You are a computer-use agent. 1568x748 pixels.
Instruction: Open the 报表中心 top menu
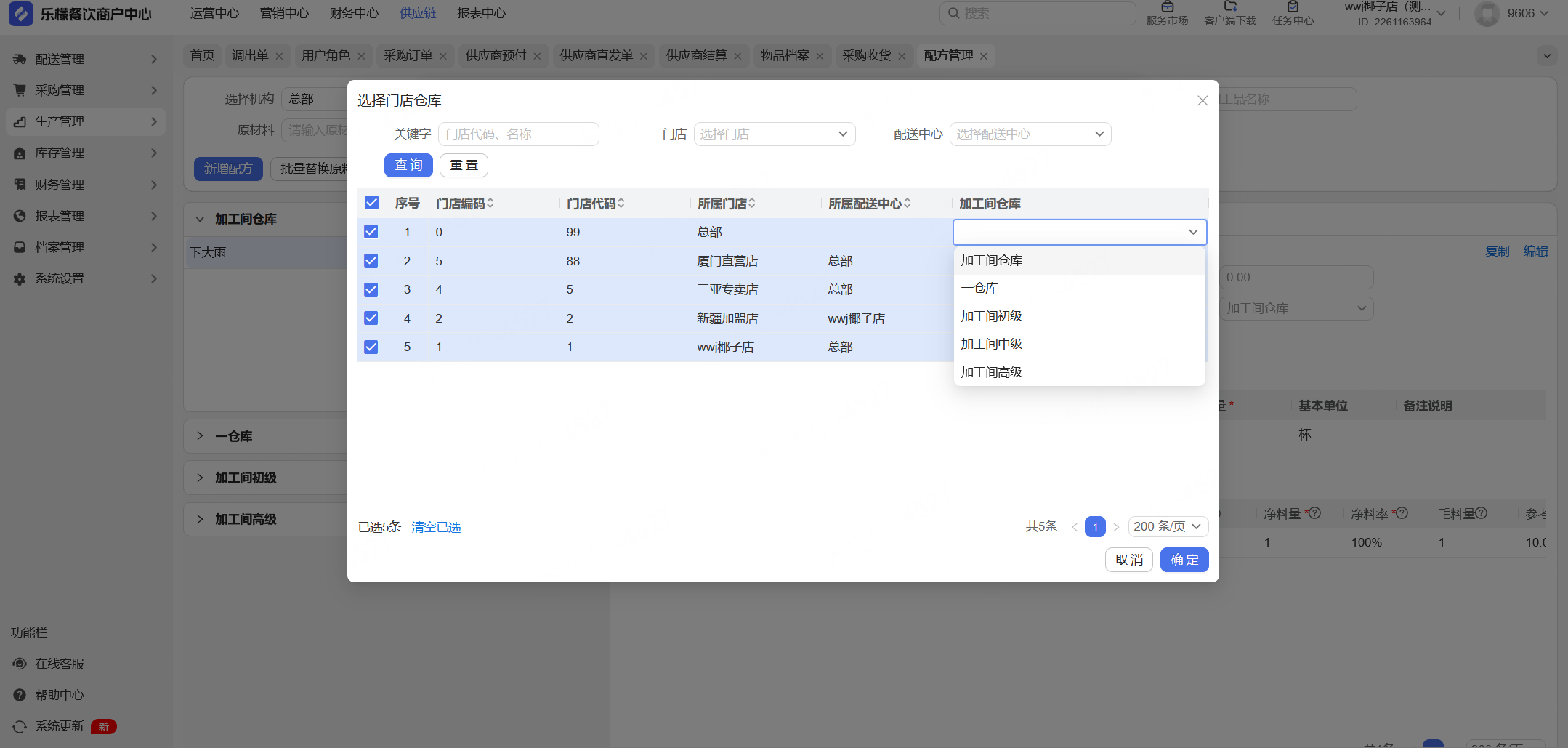pos(482,13)
